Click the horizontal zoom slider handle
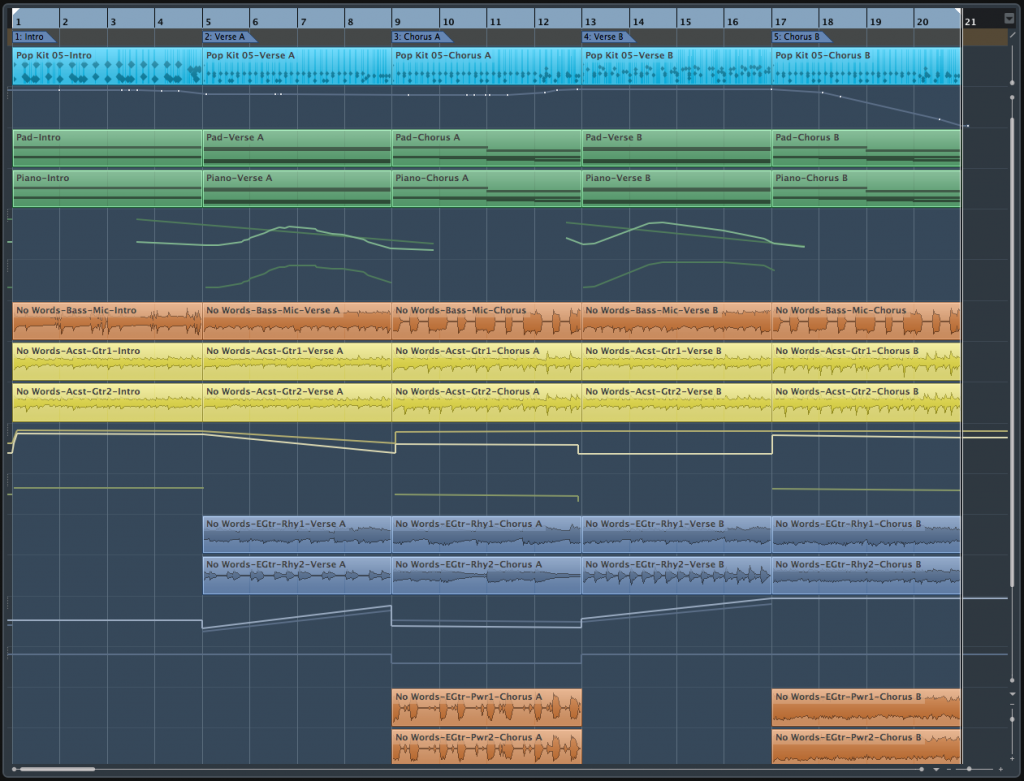1024x781 pixels. [x=969, y=769]
